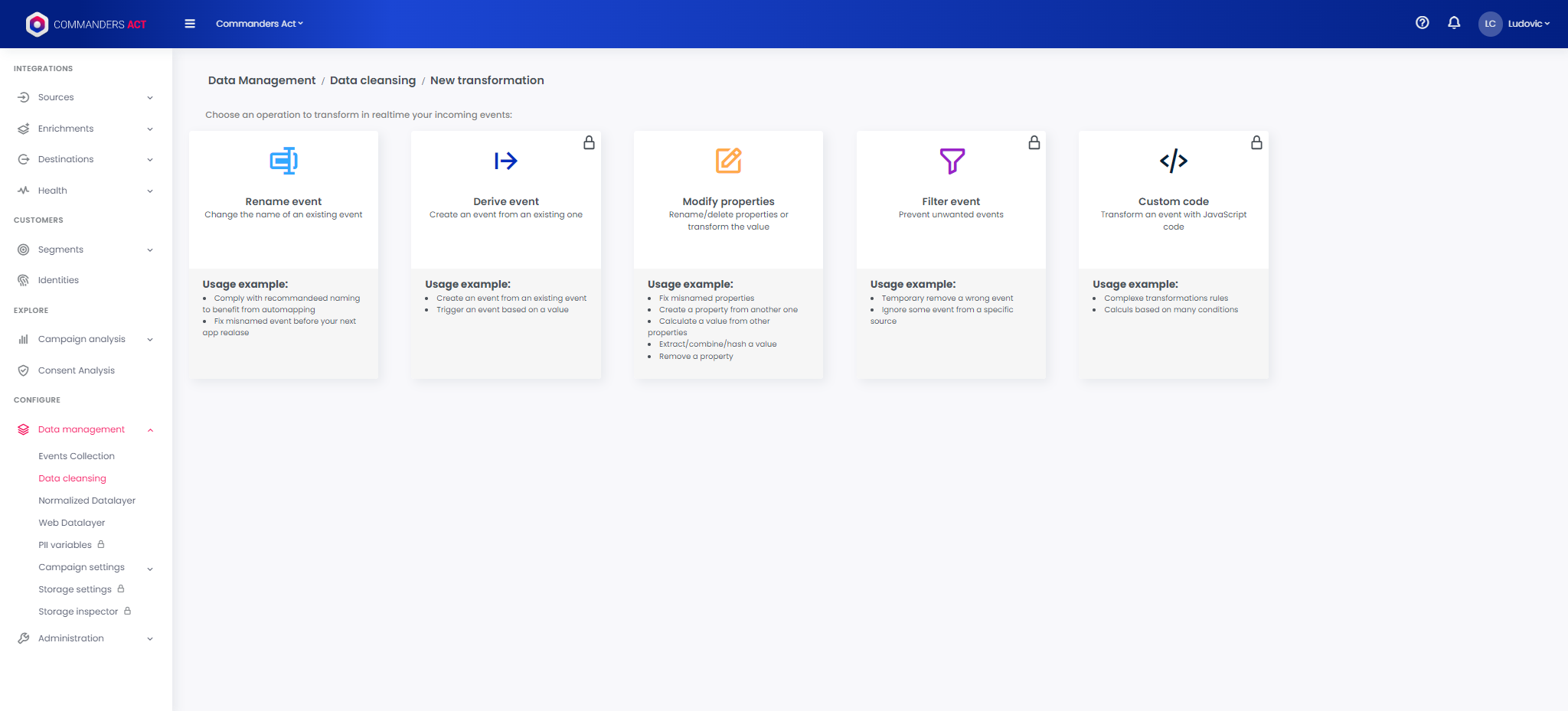This screenshot has height=711, width=1568.
Task: Click the lock icon on Derive event card
Action: [589, 143]
